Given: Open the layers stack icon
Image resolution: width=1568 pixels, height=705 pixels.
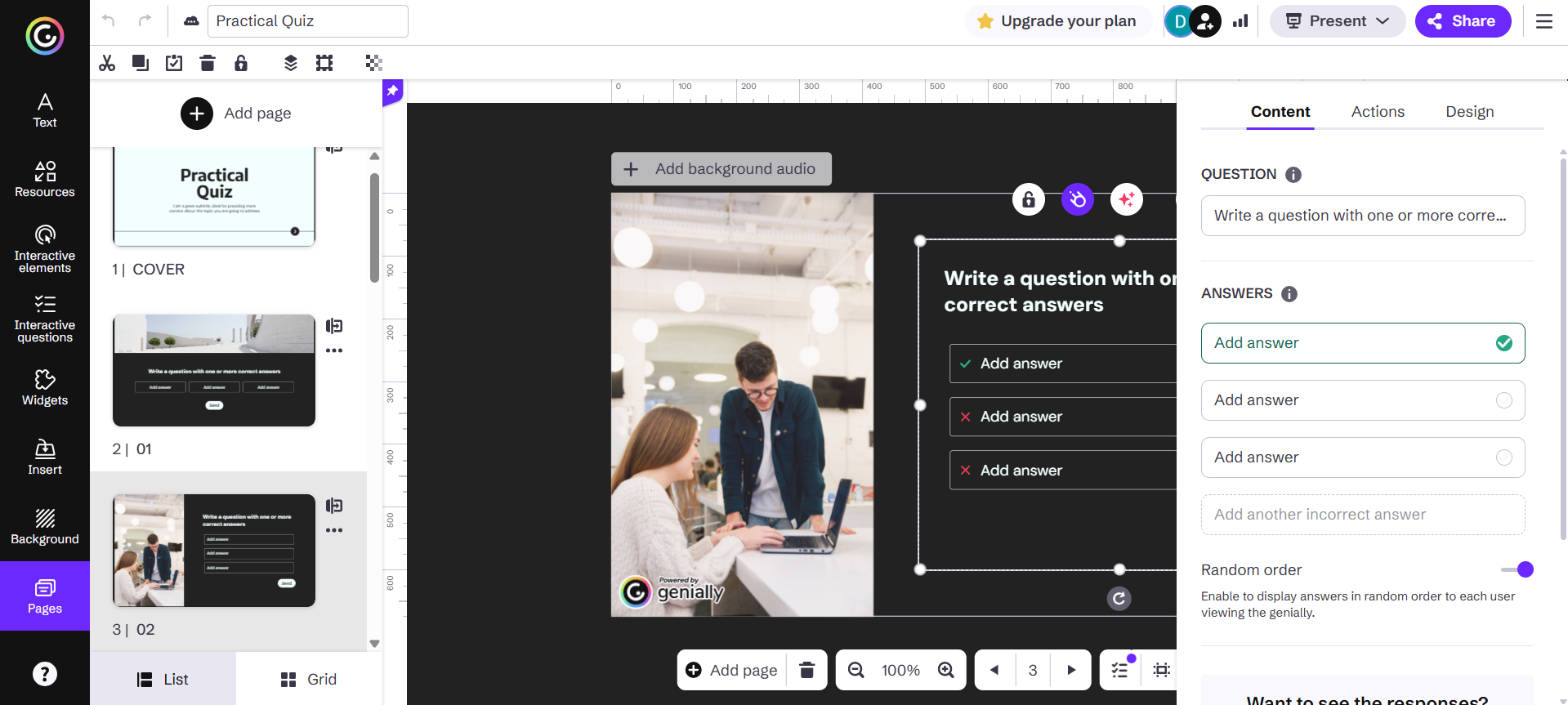Looking at the screenshot, I should (x=290, y=63).
